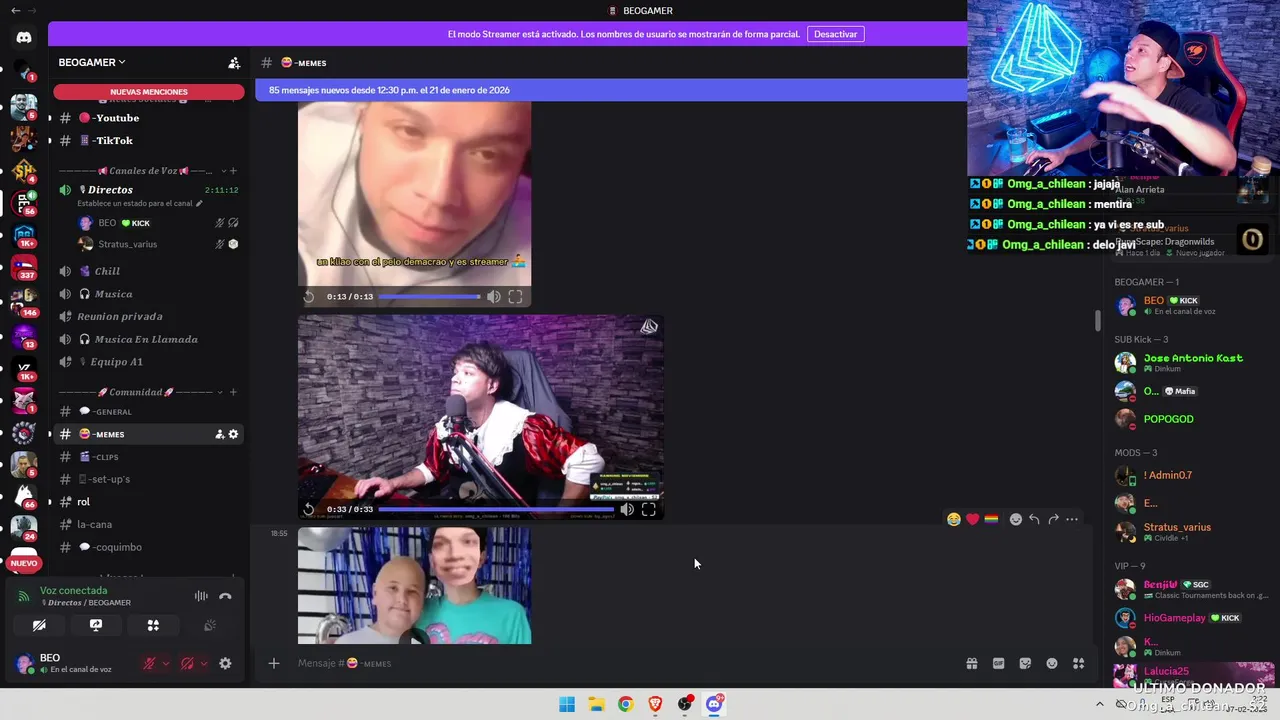
Task: Open the GIF picker
Action: [x=998, y=663]
